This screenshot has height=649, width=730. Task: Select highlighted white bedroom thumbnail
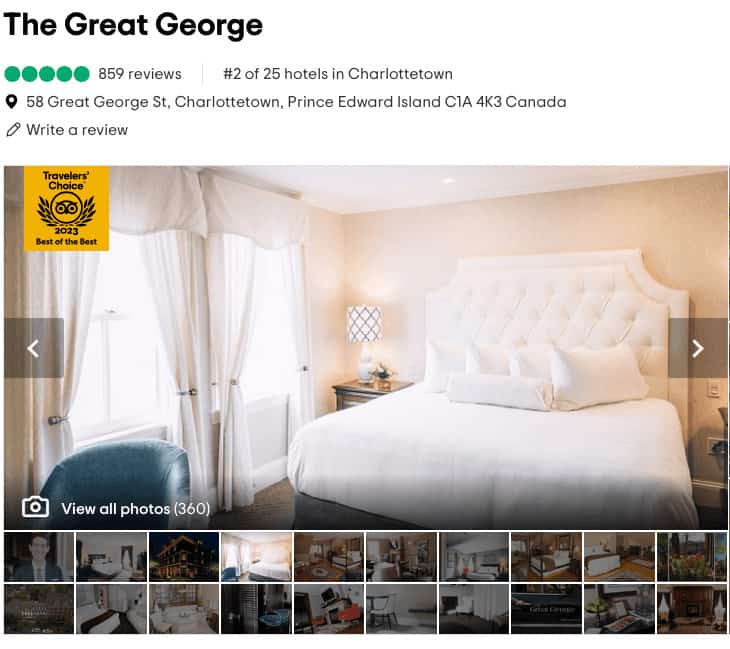click(257, 557)
